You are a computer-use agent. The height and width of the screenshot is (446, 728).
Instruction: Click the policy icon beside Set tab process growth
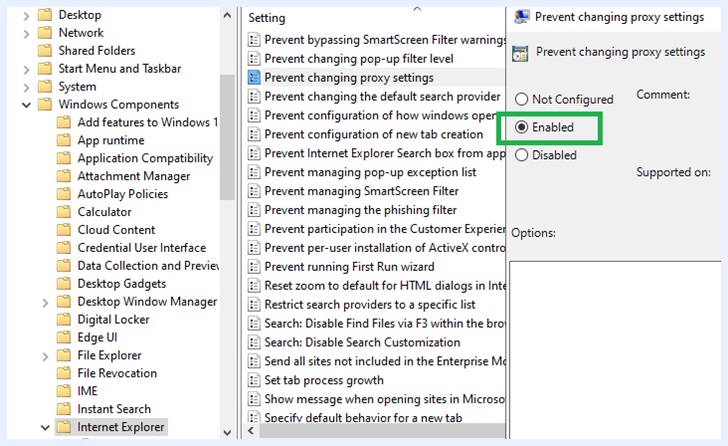point(254,380)
